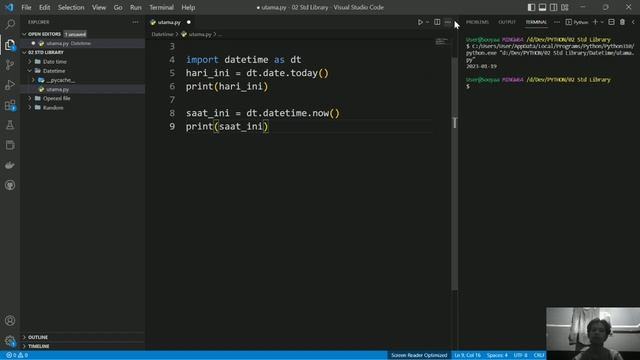The height and width of the screenshot is (360, 640).
Task: Toggle primary side bar visibility
Action: pyautogui.click(x=531, y=7)
